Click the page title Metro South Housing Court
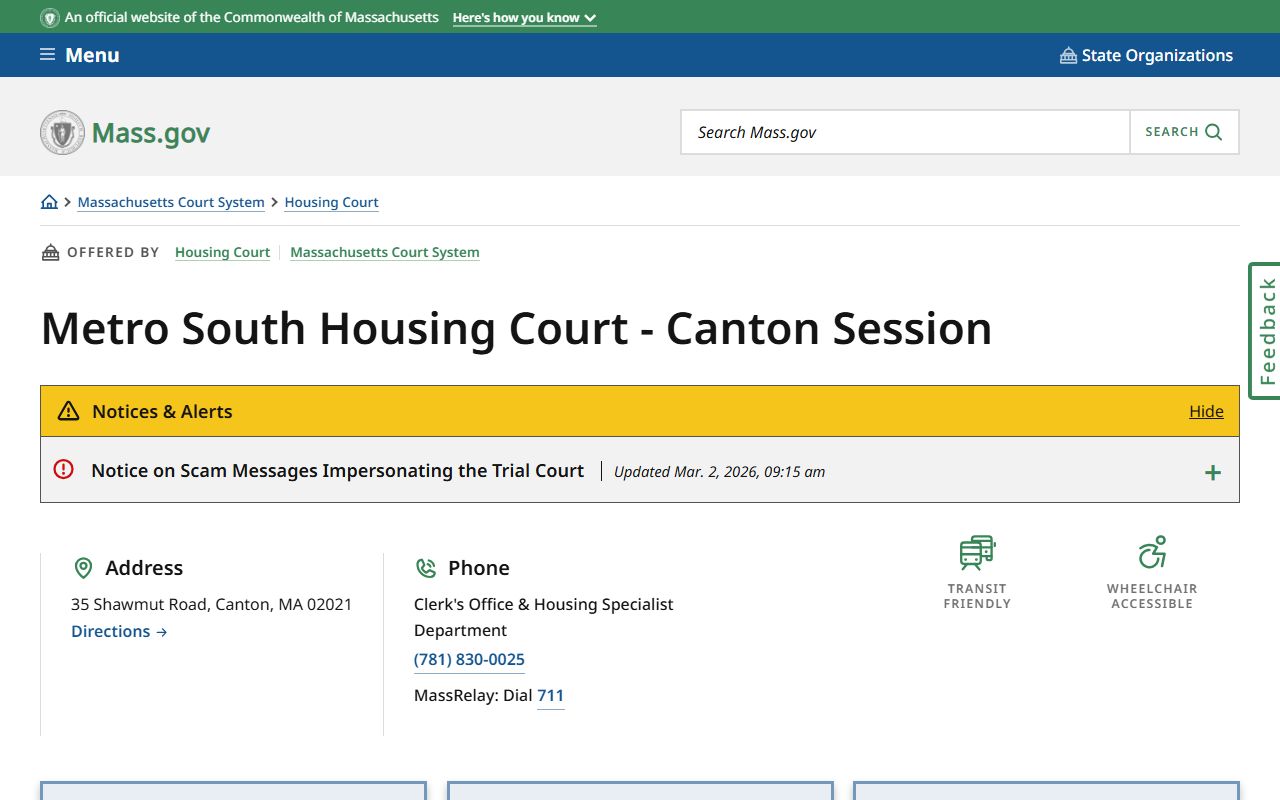The image size is (1280, 800). point(516,328)
